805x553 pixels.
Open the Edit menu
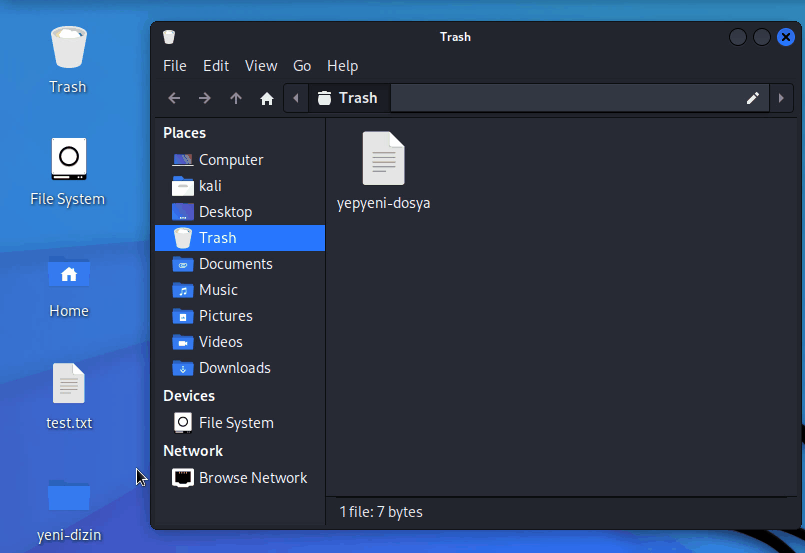216,66
